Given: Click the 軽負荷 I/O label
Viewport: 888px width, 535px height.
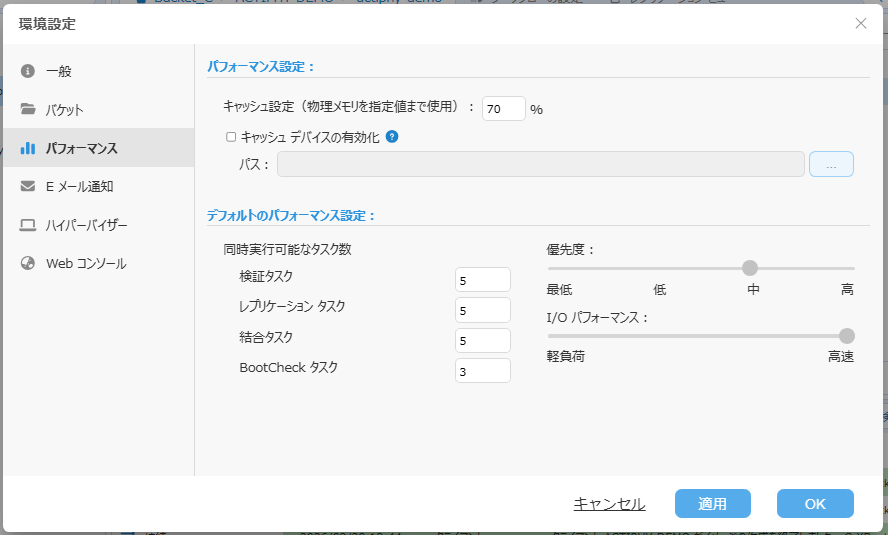Looking at the screenshot, I should point(565,357).
